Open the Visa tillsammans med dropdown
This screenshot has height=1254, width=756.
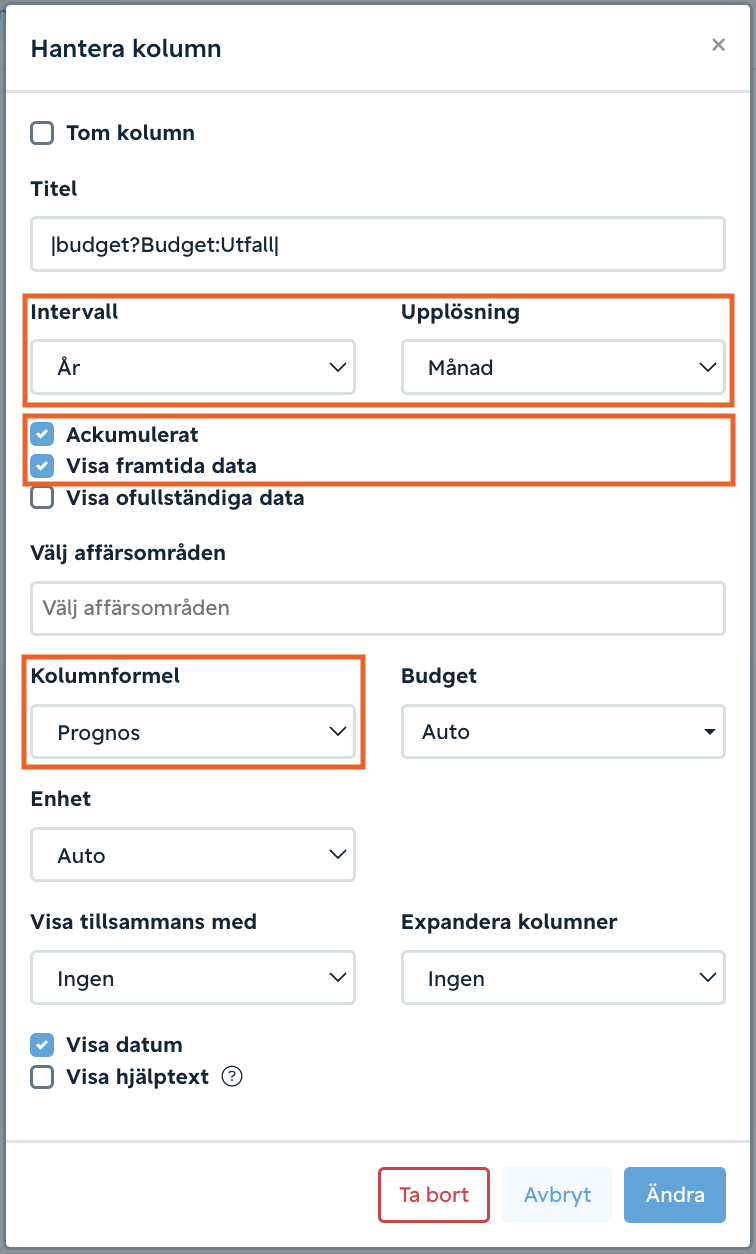pos(193,978)
